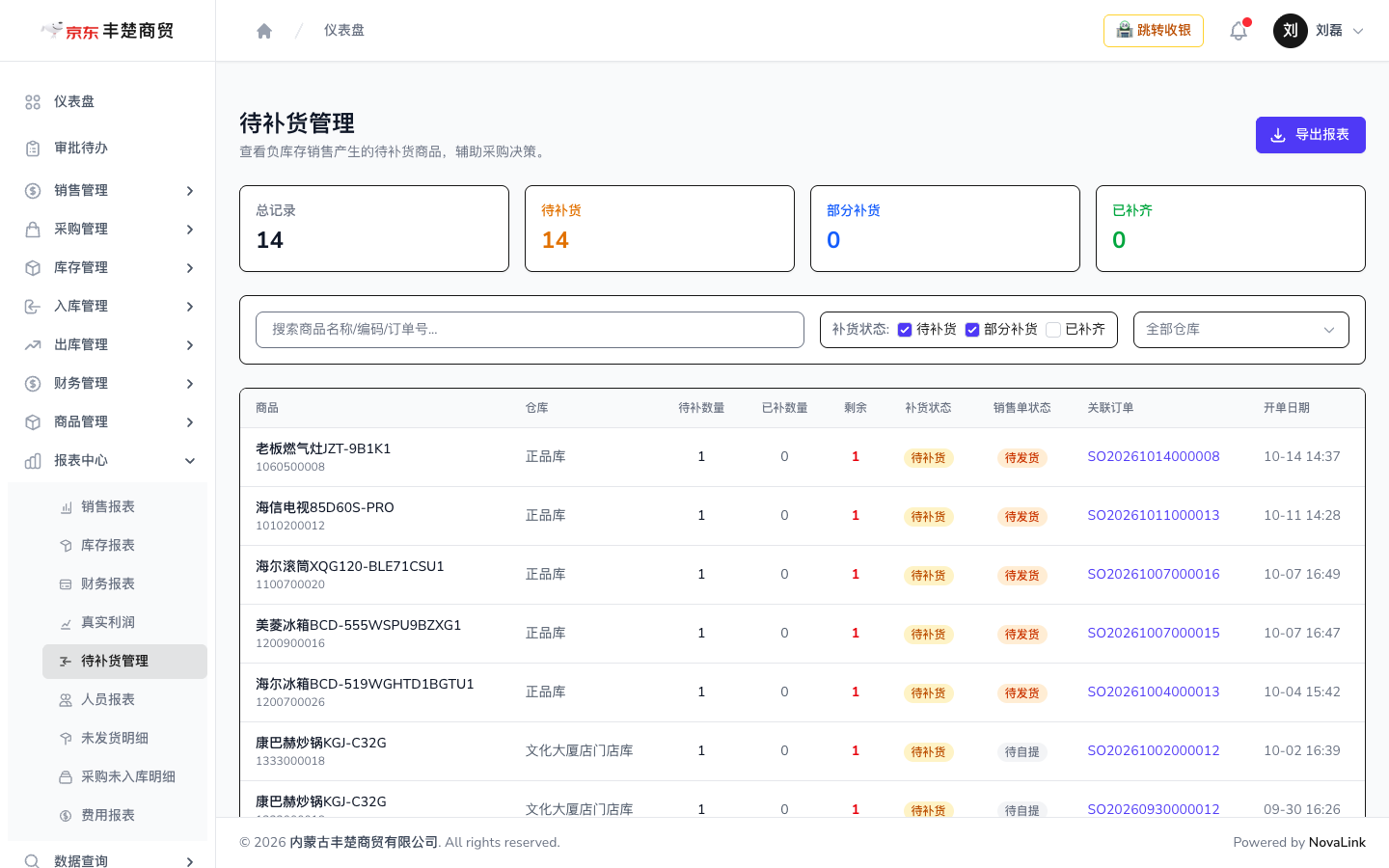The height and width of the screenshot is (868, 1389).
Task: Click the 跳转收银 button
Action: click(1154, 31)
